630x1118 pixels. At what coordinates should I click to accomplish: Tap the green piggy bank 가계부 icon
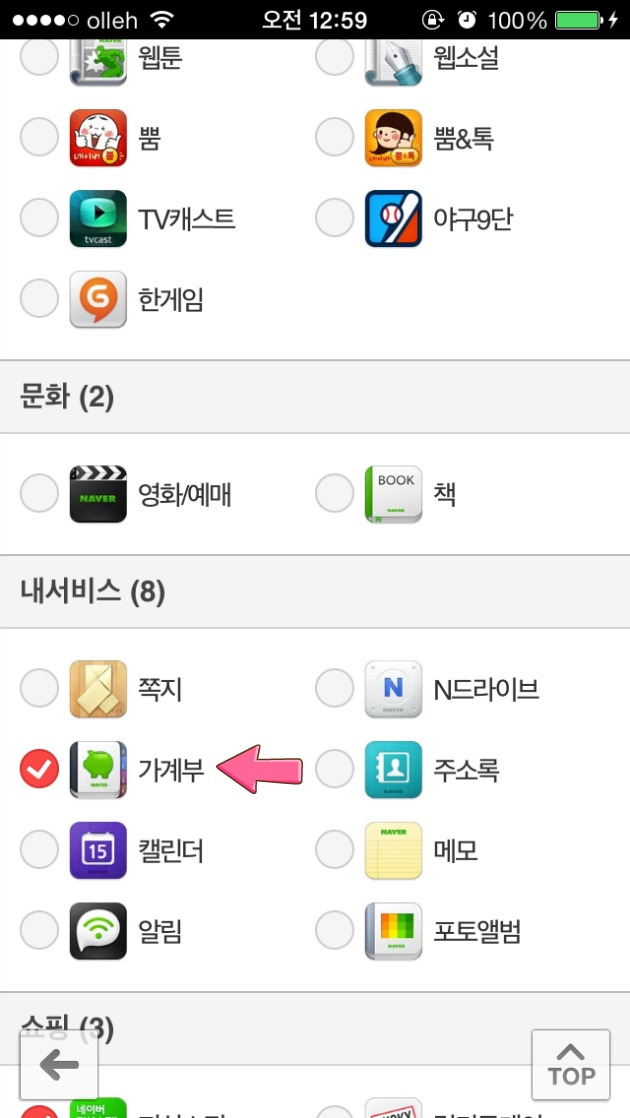coord(98,769)
